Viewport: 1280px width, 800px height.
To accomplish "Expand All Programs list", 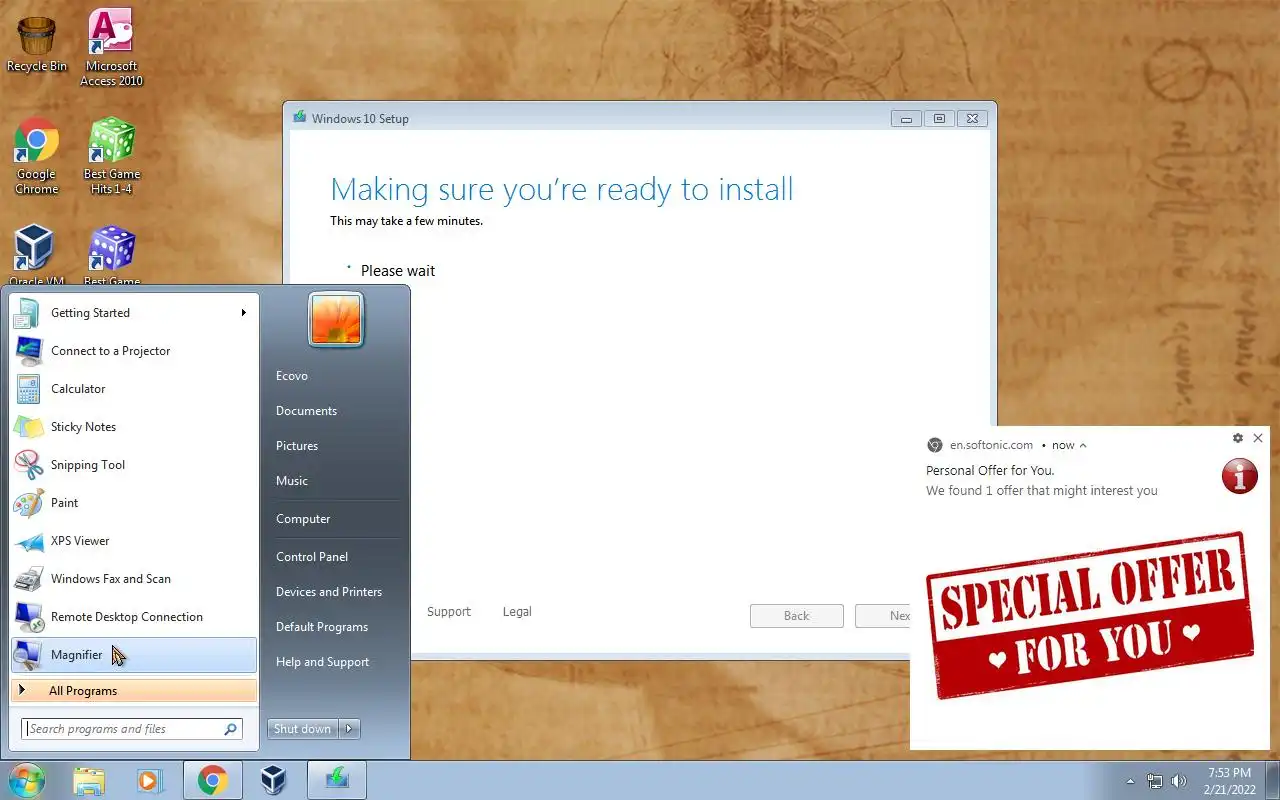I will click(134, 691).
